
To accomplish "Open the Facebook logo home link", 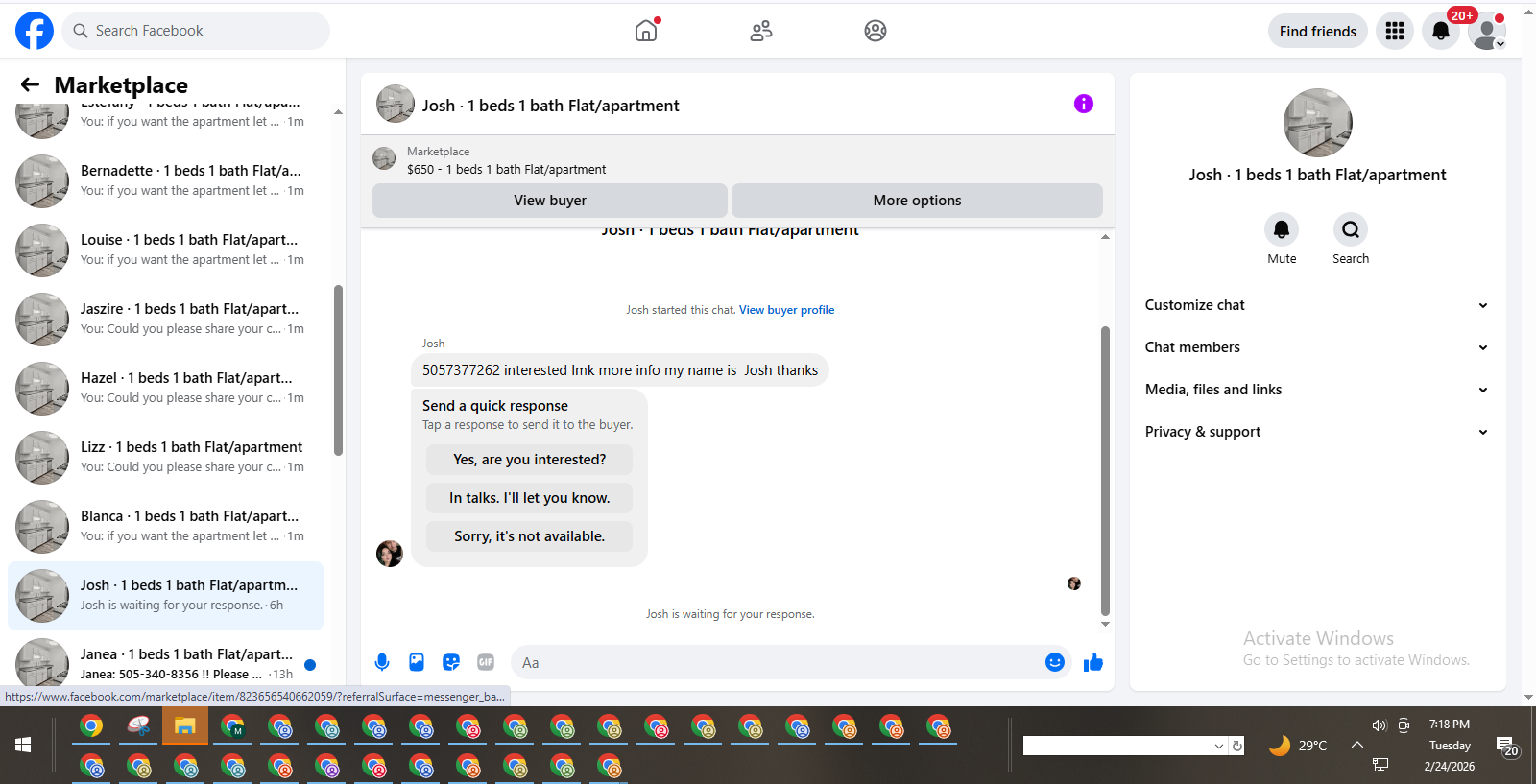I will pos(35,31).
